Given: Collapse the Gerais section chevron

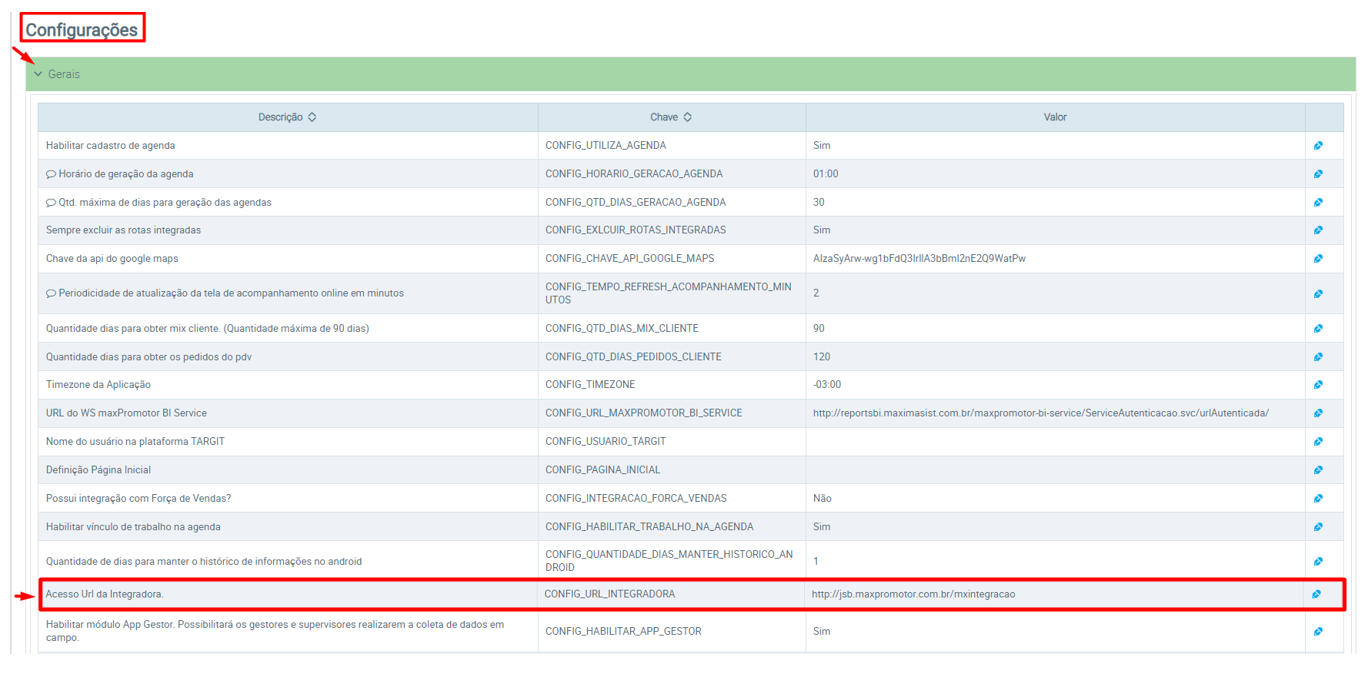Looking at the screenshot, I should point(38,74).
